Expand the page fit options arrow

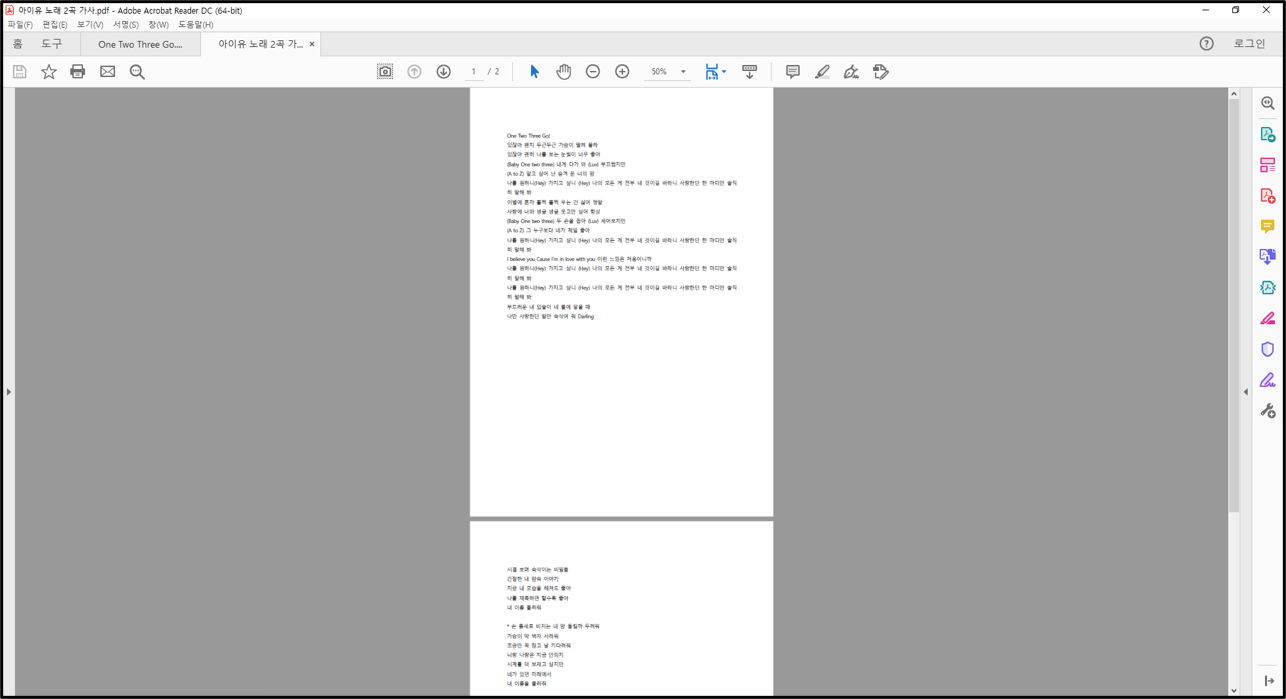pos(724,72)
